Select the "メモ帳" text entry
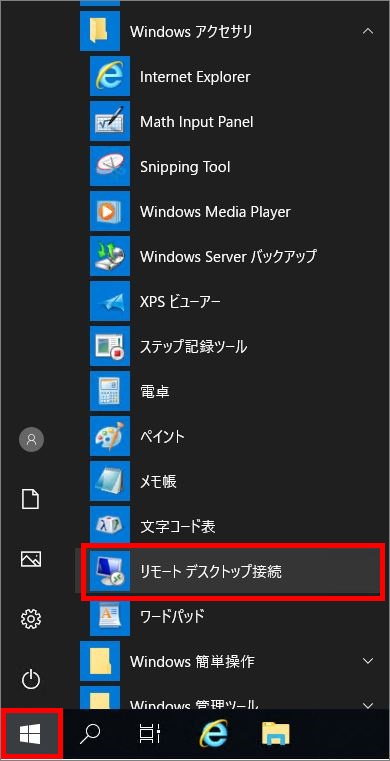Screen dimensions: 390x761 pos(158,481)
